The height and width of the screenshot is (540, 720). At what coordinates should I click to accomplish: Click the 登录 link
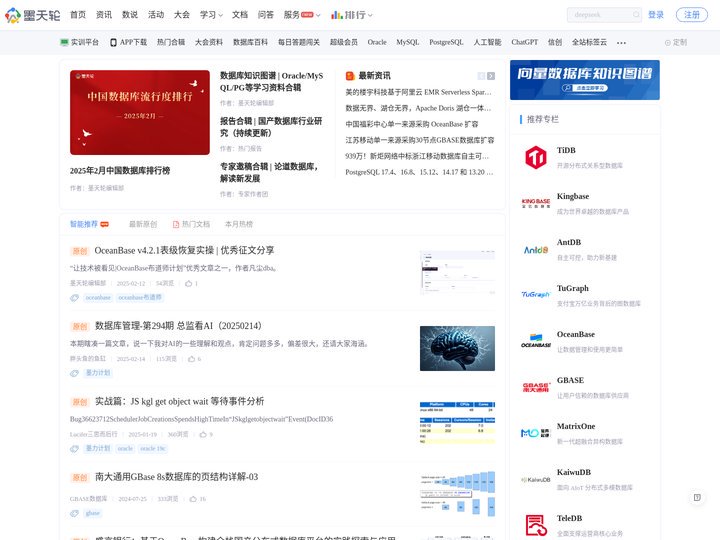[656, 15]
